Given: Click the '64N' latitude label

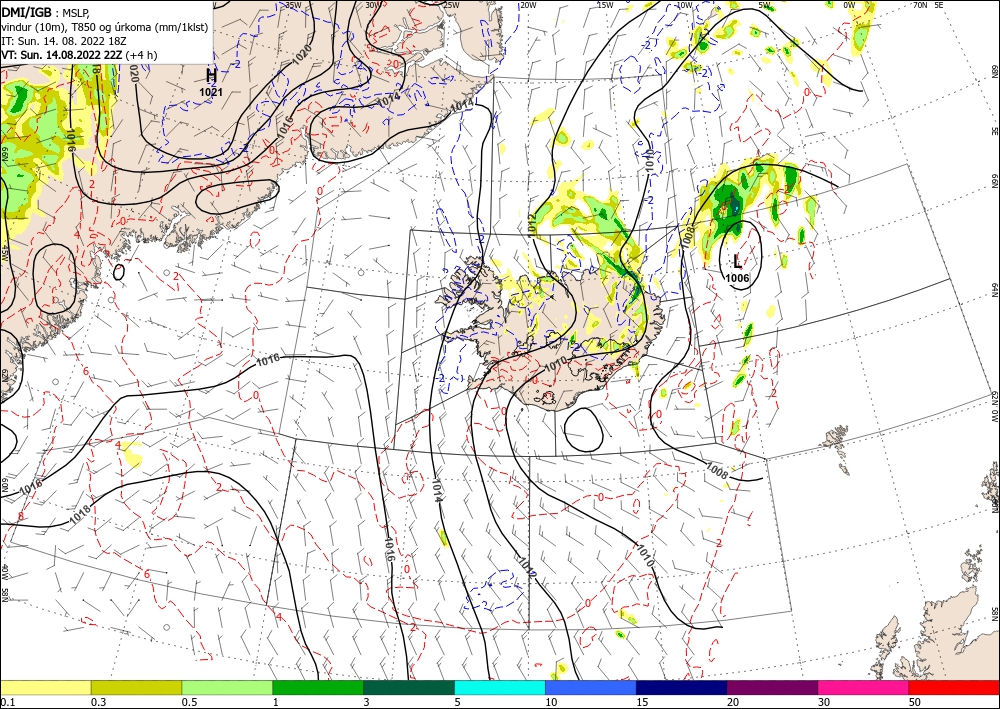Looking at the screenshot, I should coord(994,289).
